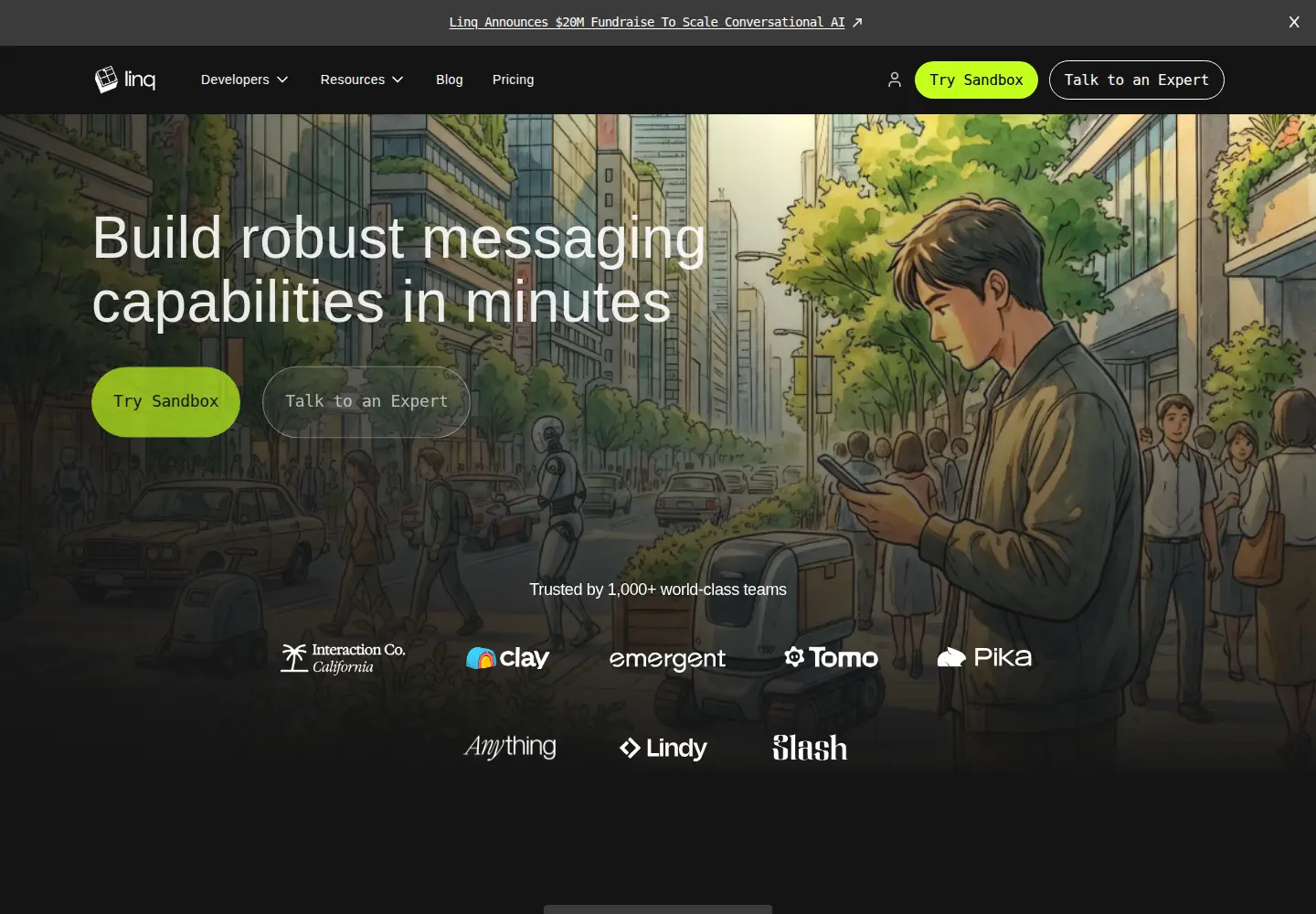Open the Pricing page
Screen dimensions: 1316x914
(513, 80)
